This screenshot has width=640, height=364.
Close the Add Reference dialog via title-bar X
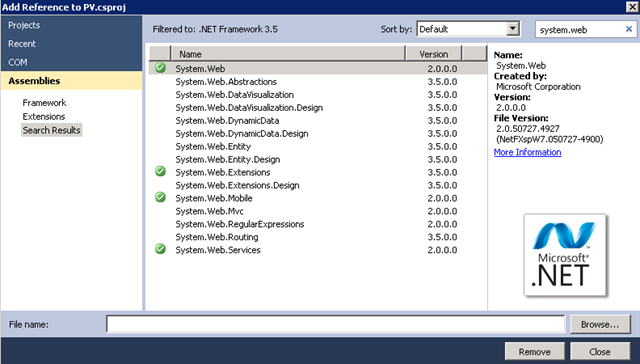point(632,7)
